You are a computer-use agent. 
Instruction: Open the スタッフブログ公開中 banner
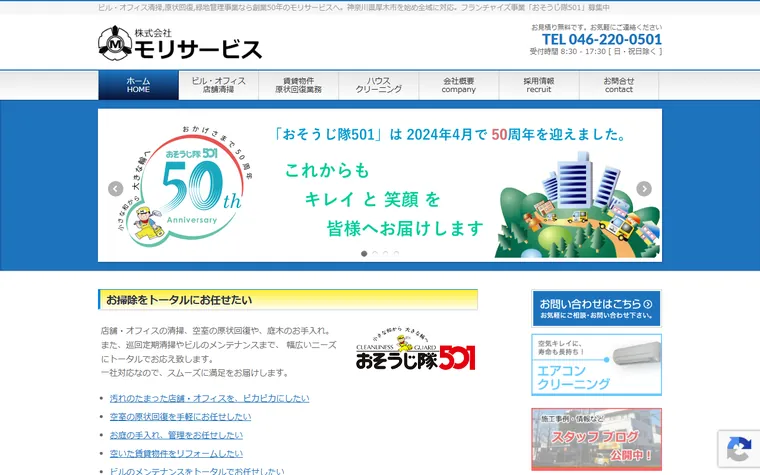point(596,439)
